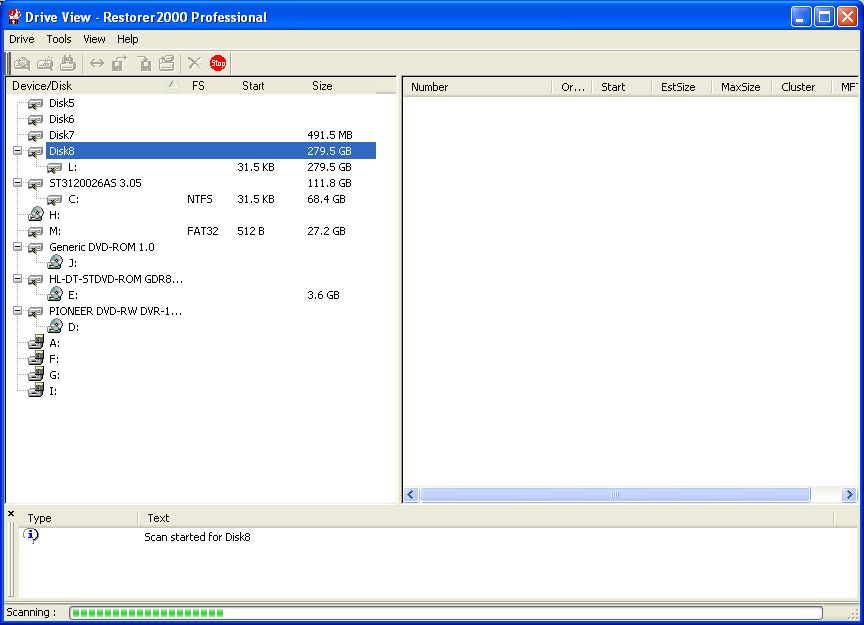
Task: Click the open image toolbar icon
Action: (x=144, y=63)
